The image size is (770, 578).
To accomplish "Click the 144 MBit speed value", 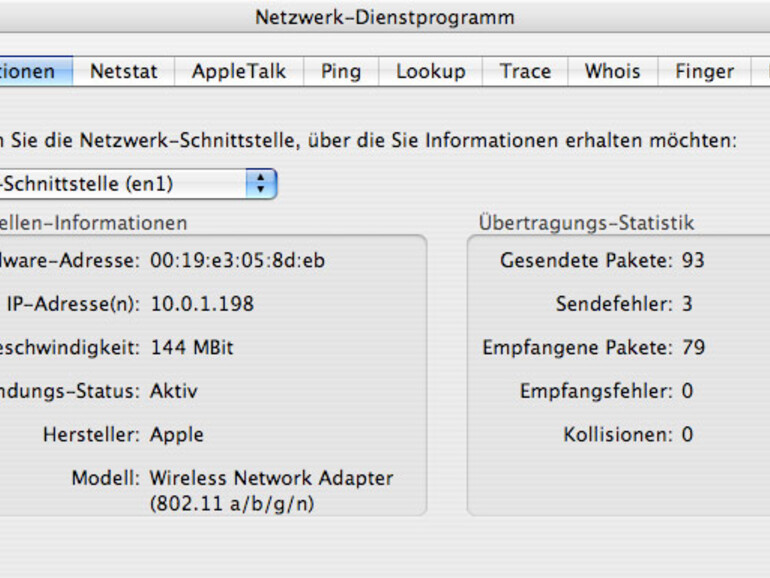I will 192,348.
